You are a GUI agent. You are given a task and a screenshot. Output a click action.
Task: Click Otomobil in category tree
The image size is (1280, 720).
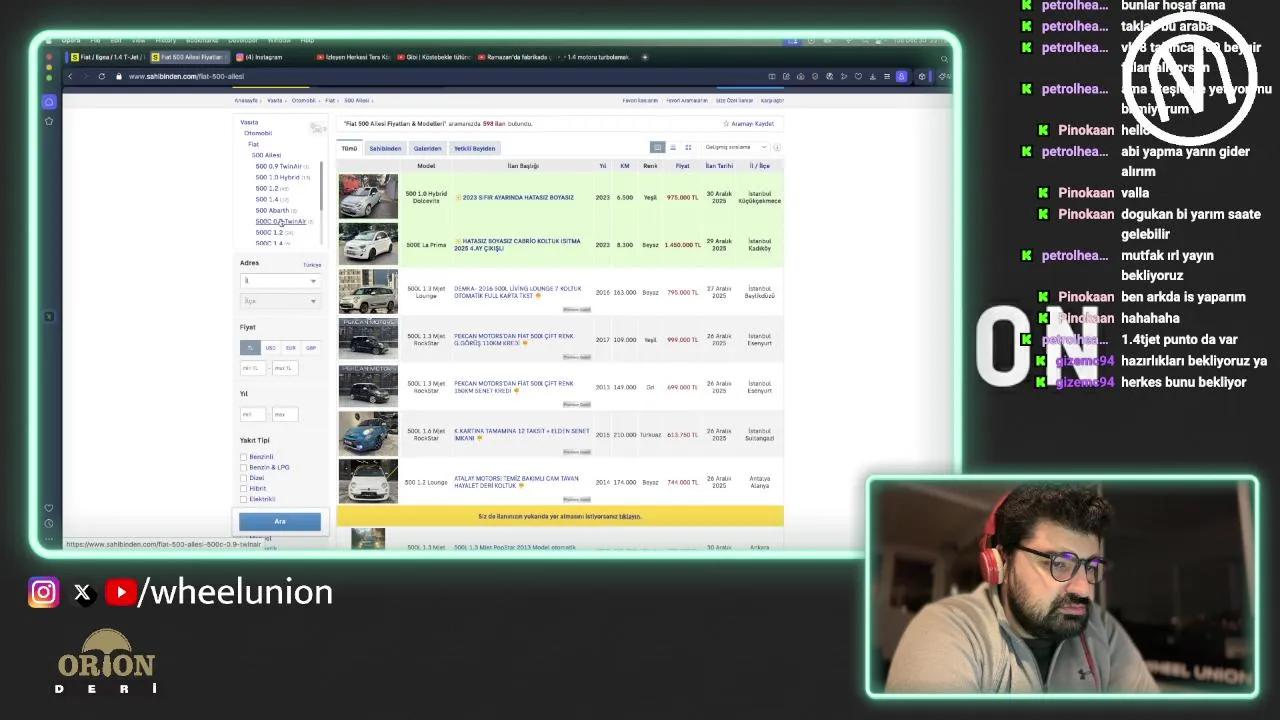(258, 133)
